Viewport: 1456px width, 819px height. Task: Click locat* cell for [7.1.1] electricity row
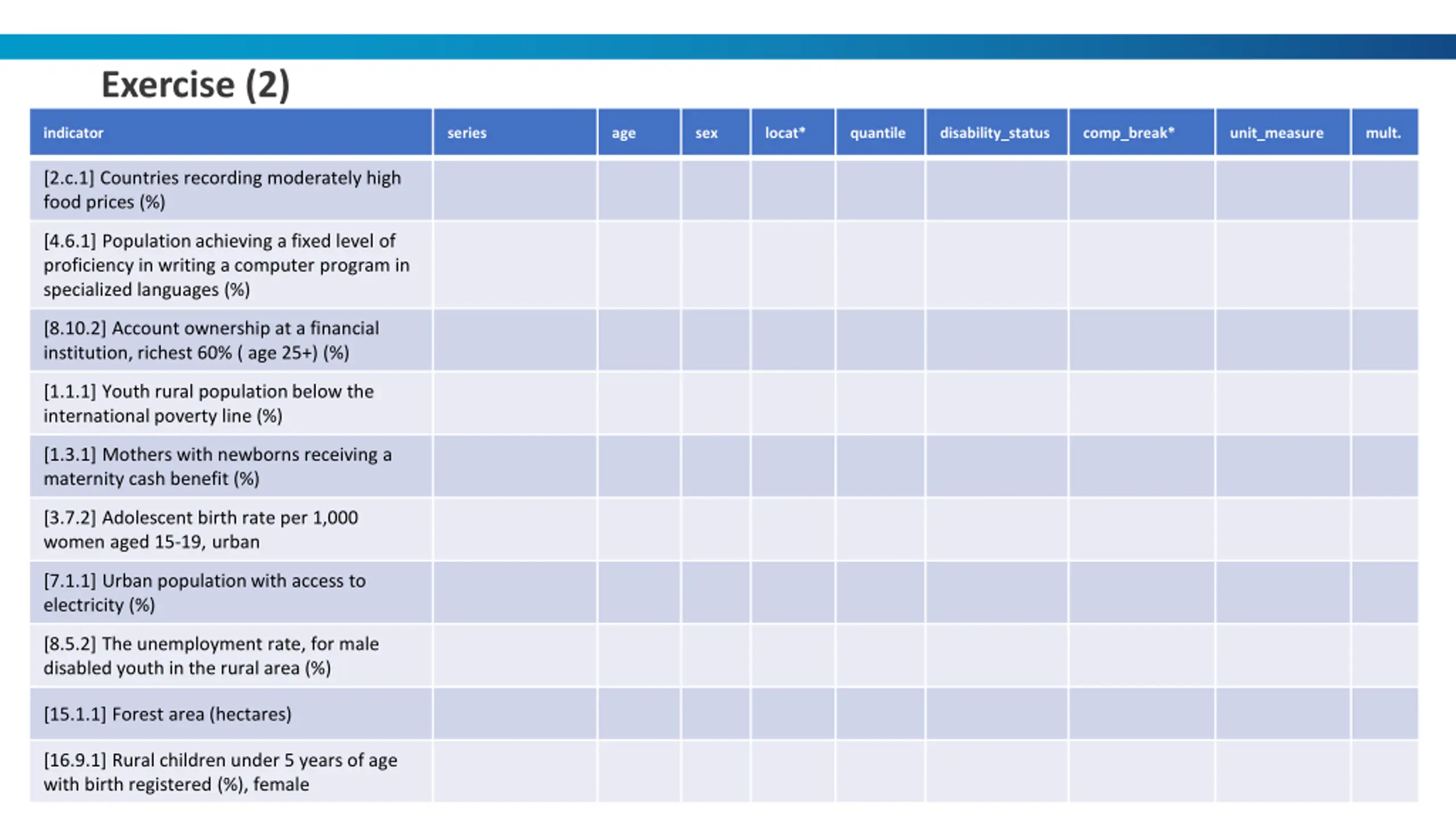coord(793,593)
